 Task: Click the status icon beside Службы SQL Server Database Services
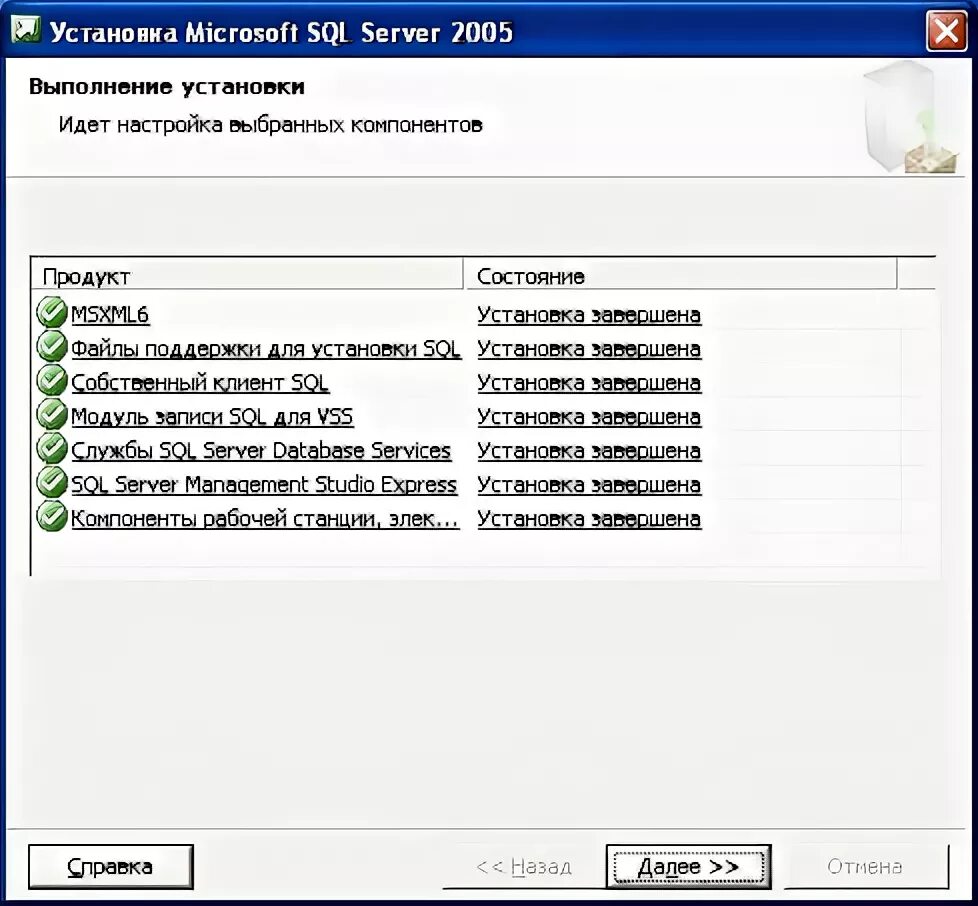click(52, 448)
